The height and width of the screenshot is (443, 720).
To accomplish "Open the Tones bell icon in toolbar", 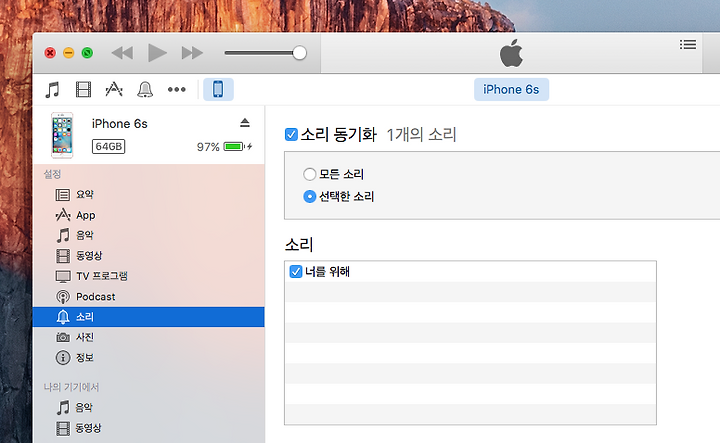I will (x=145, y=89).
